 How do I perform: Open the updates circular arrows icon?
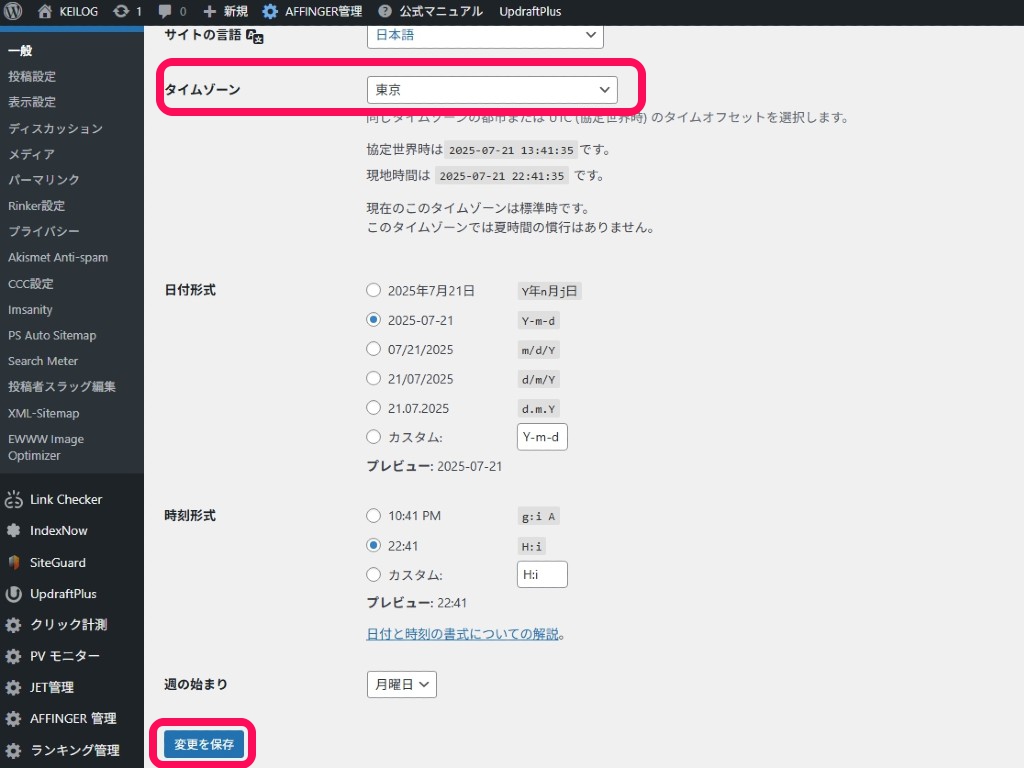(121, 11)
